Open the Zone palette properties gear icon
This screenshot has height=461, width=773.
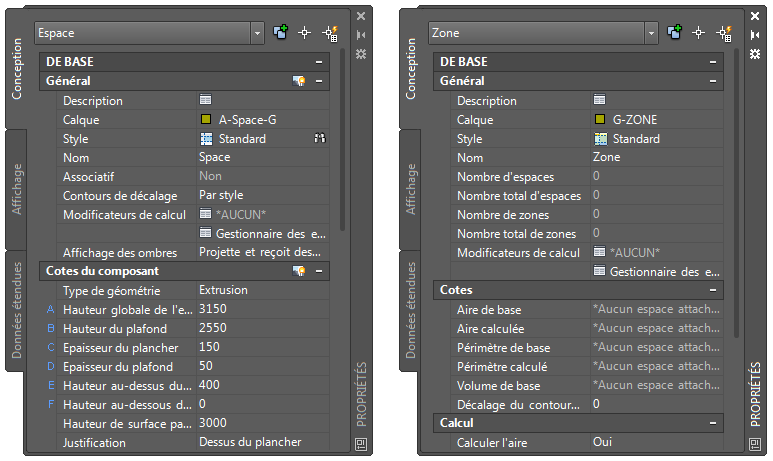[x=755, y=53]
